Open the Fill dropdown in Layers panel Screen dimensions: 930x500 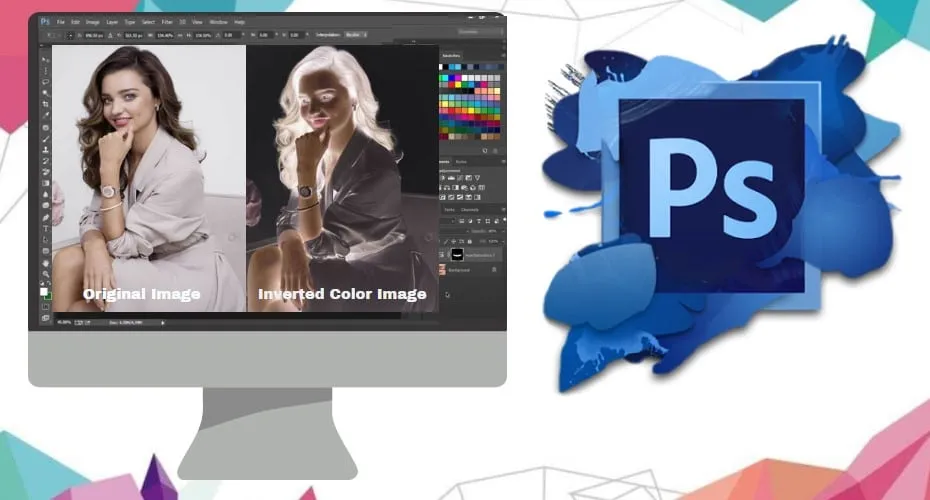(503, 242)
